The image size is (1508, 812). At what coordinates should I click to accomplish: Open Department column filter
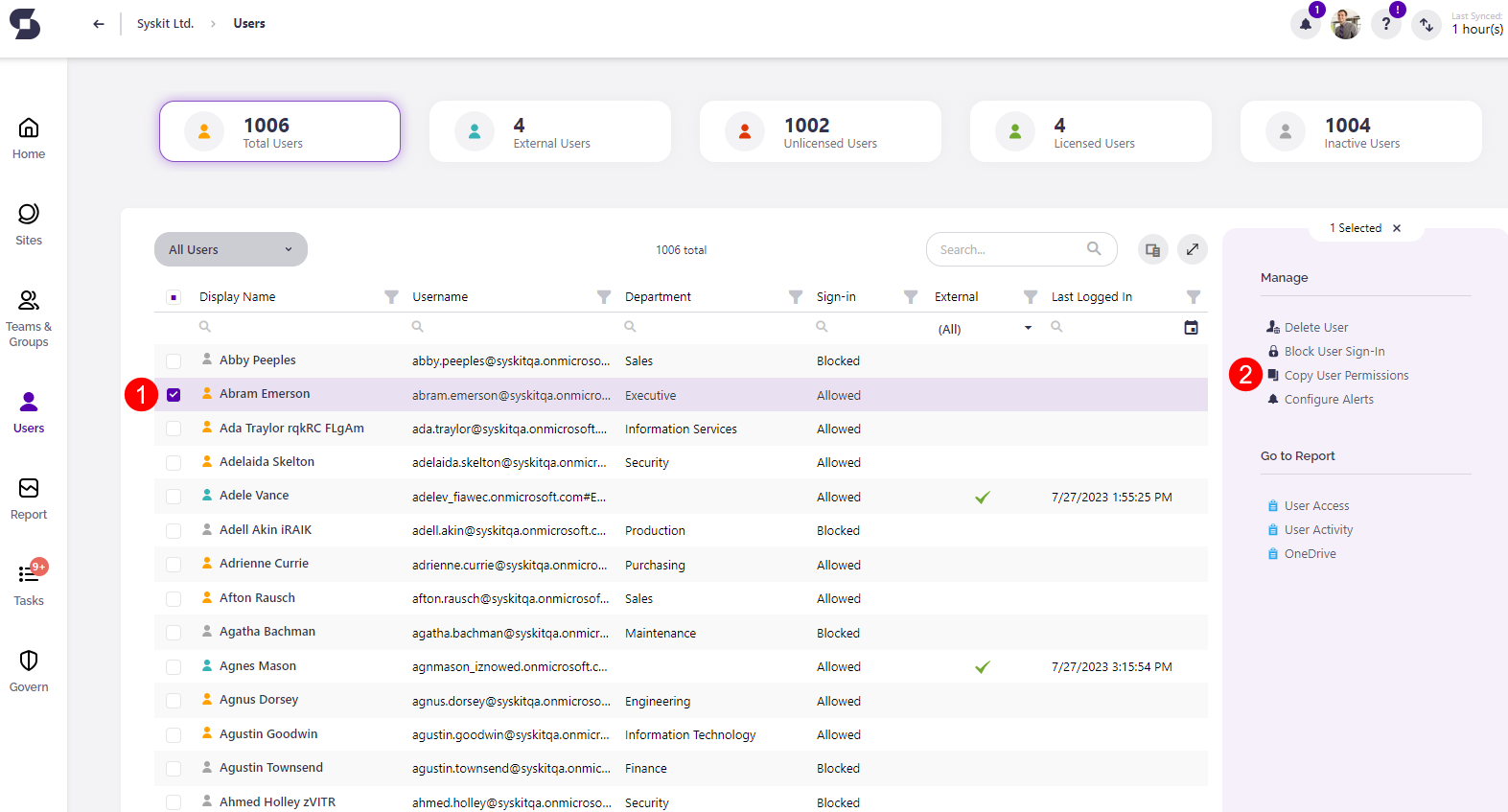click(796, 297)
